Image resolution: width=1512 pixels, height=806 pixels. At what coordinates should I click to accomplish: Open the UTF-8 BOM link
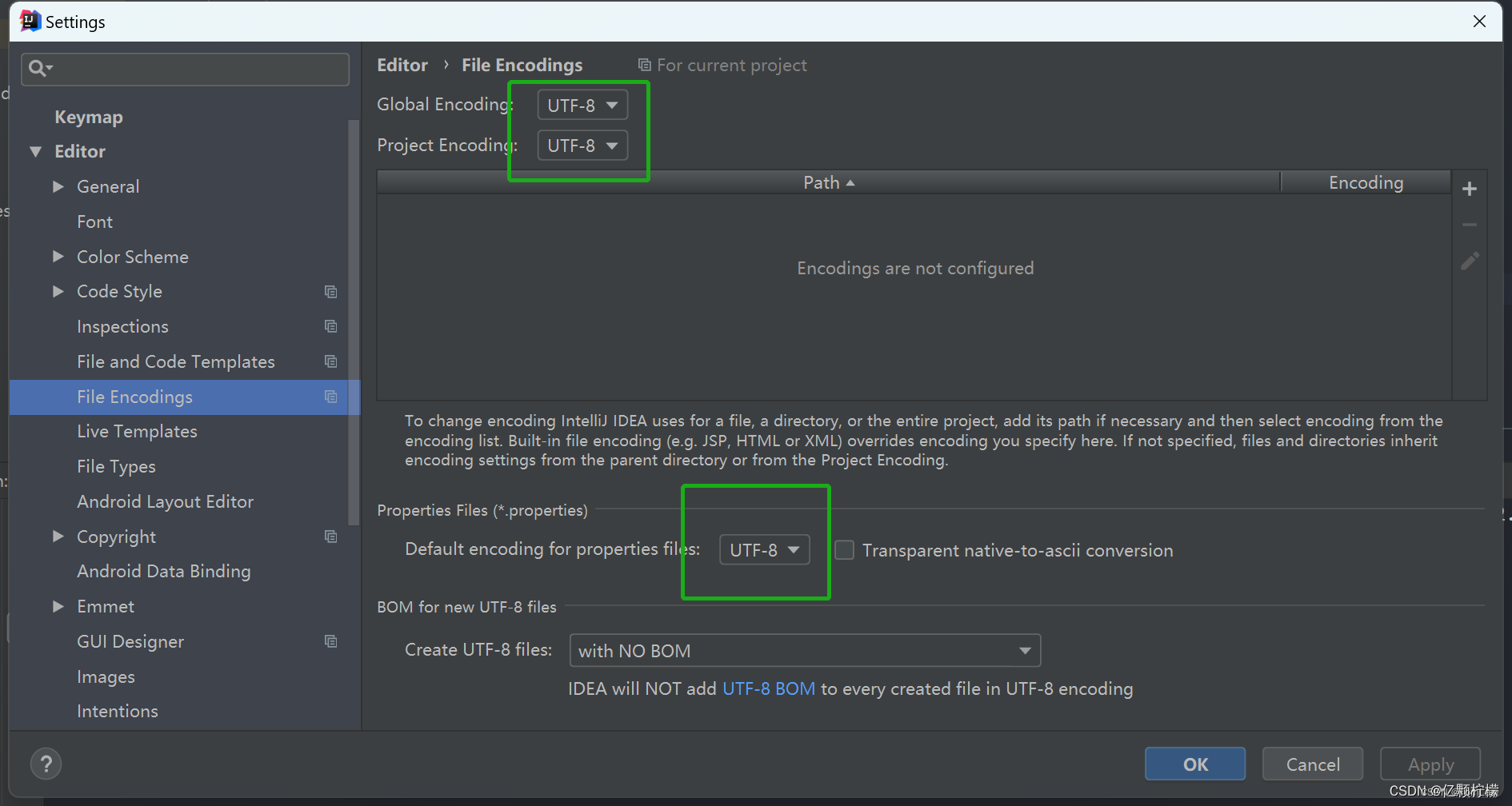pyautogui.click(x=769, y=688)
